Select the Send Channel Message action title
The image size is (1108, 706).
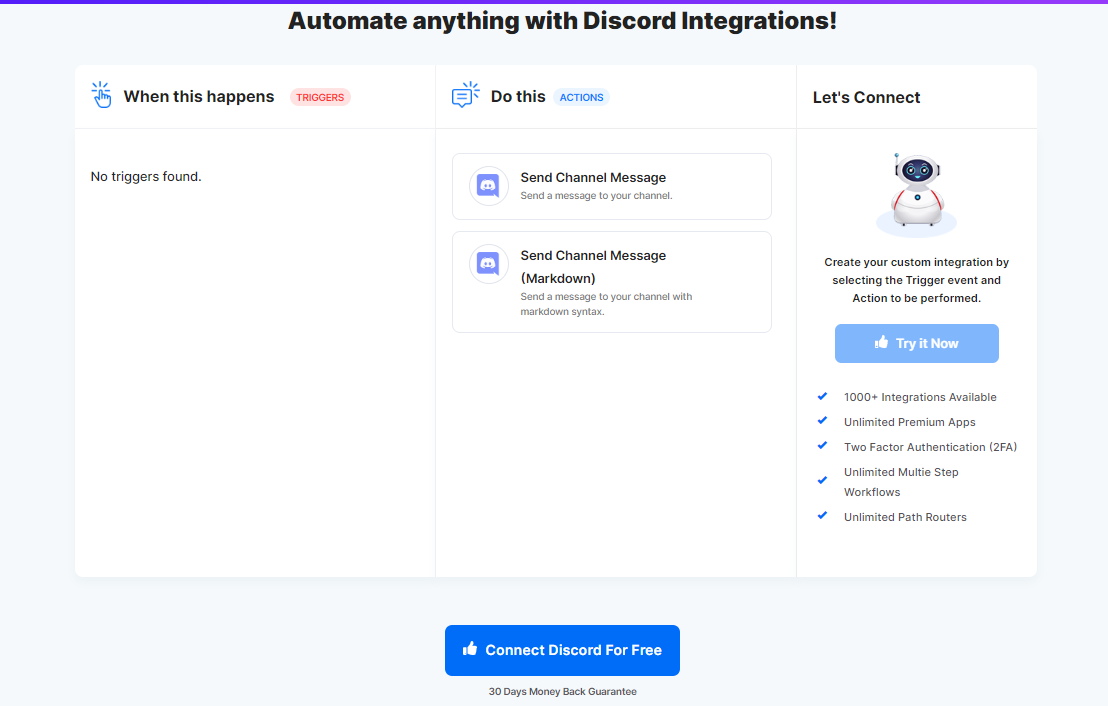coord(593,177)
